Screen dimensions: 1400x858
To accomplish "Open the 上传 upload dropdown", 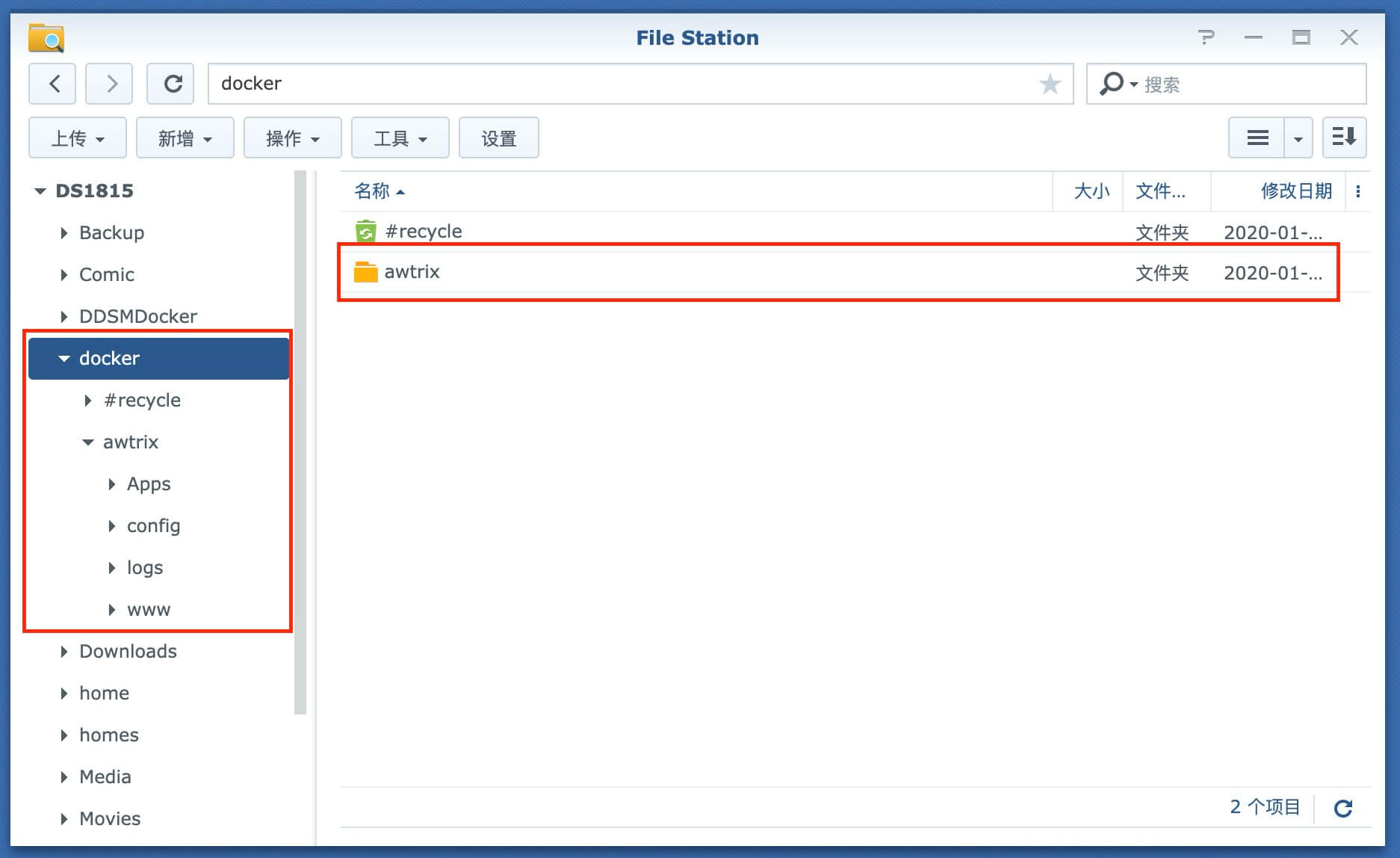I will pyautogui.click(x=78, y=138).
